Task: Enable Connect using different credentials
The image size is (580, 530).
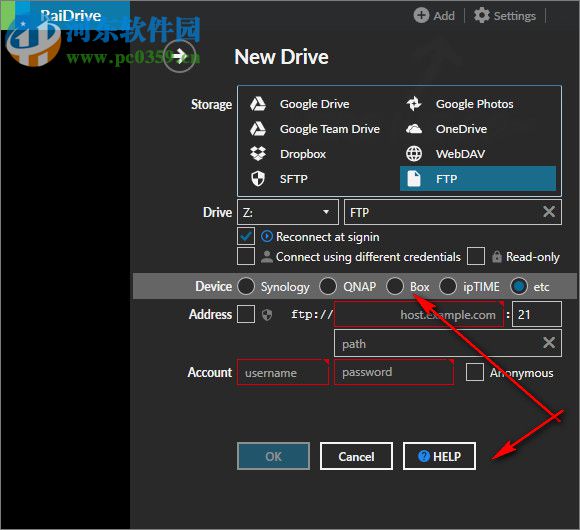Action: [x=246, y=256]
